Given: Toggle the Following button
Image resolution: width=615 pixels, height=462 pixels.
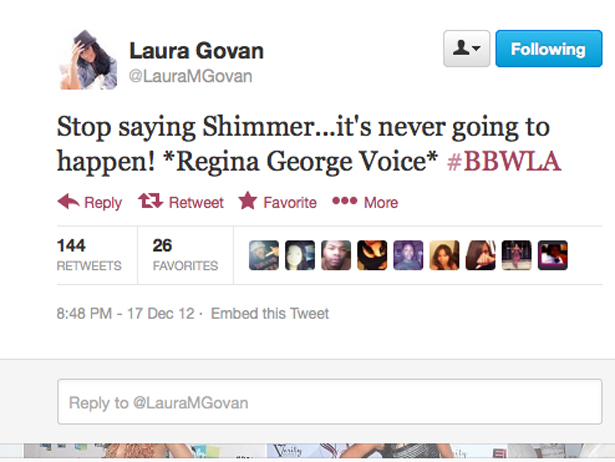Looking at the screenshot, I should point(549,49).
